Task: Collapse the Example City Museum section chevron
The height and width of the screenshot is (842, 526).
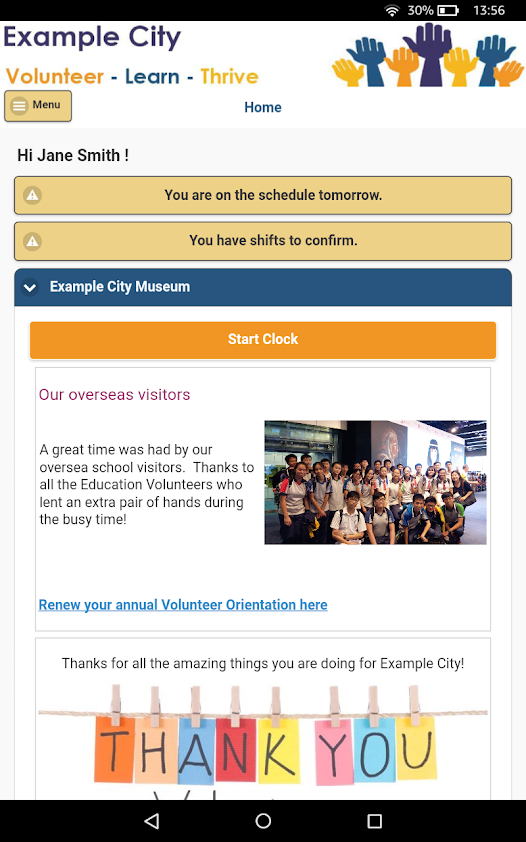Action: (x=30, y=287)
